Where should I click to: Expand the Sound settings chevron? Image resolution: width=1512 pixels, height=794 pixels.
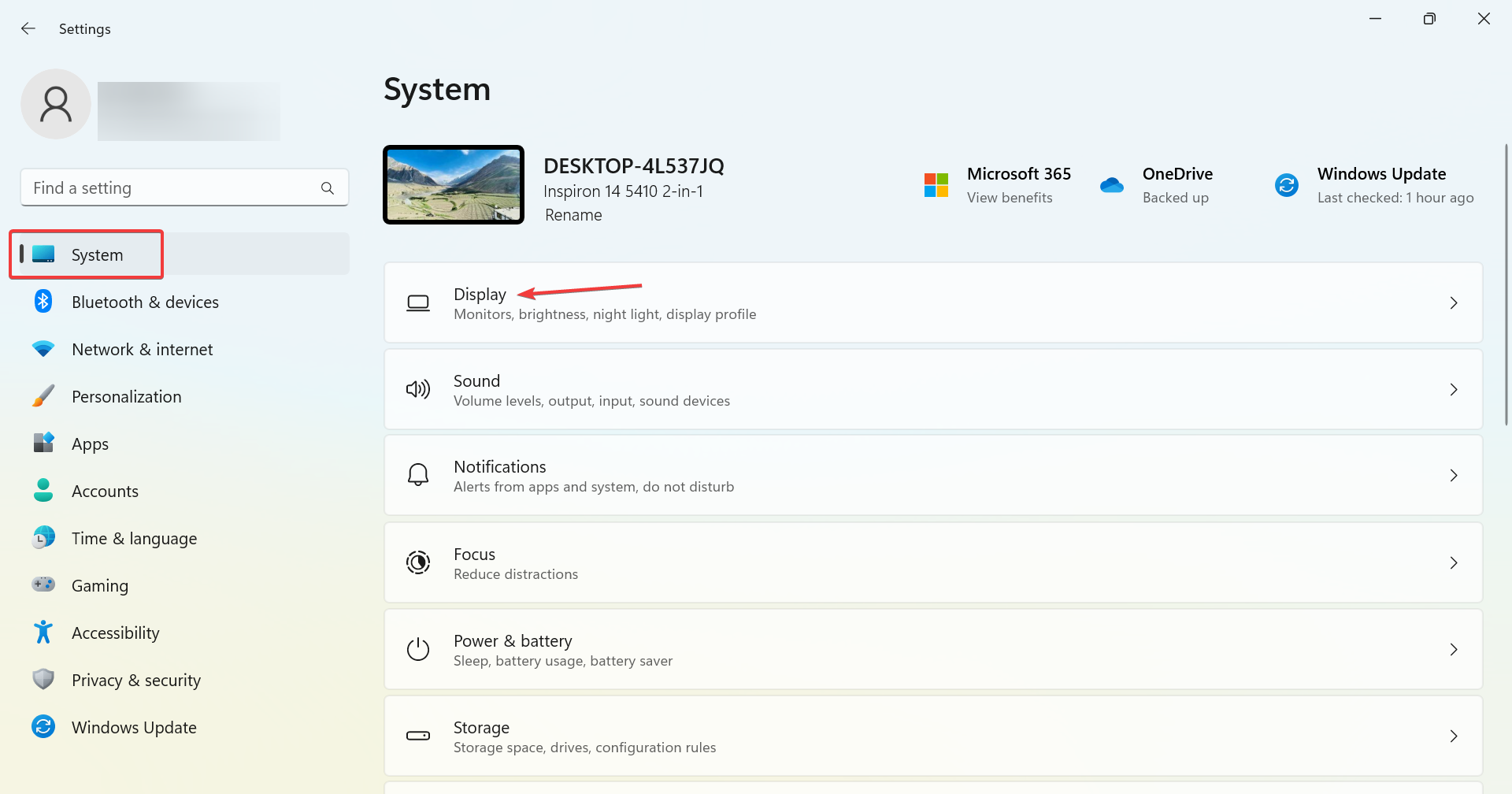click(x=1453, y=390)
